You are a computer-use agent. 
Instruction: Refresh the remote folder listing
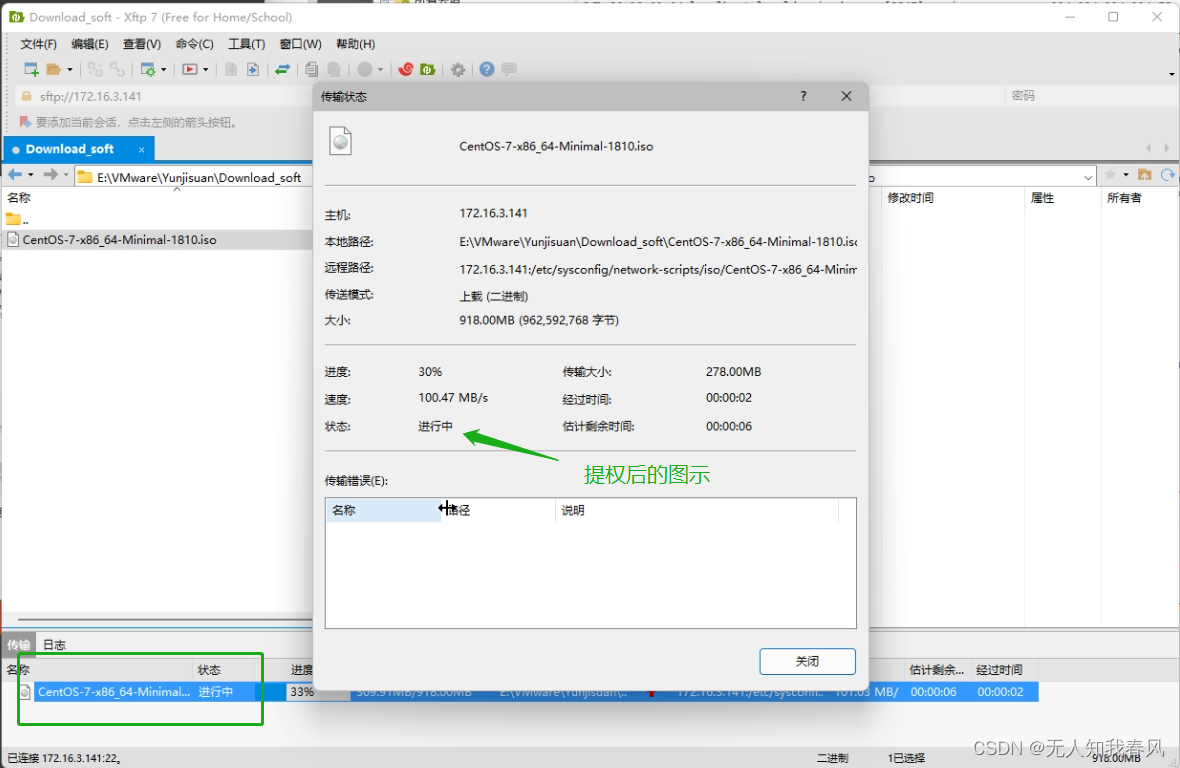pos(1166,174)
